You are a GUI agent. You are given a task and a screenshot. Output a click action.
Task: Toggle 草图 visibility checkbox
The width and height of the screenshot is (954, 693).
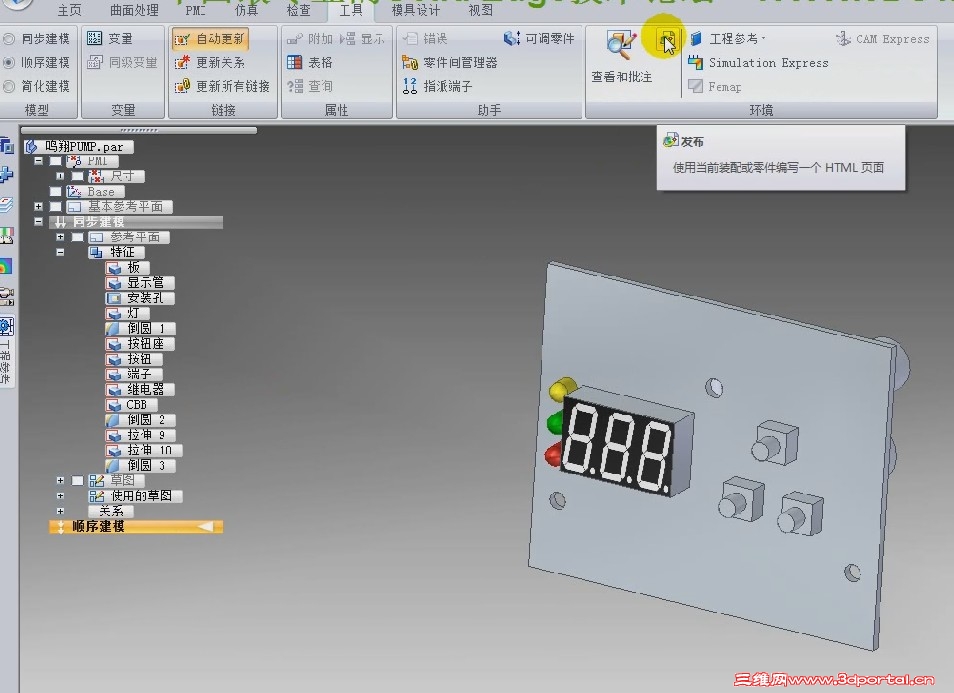point(77,481)
